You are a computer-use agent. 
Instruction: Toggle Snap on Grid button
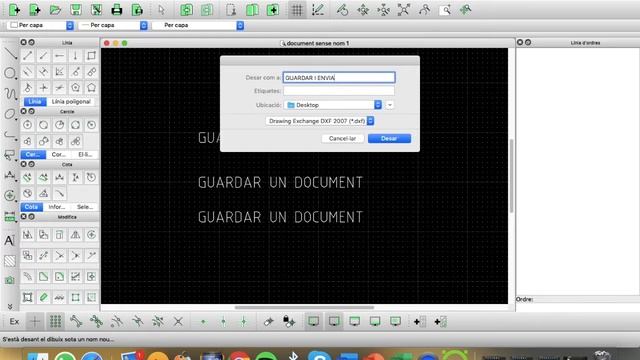click(x=56, y=322)
